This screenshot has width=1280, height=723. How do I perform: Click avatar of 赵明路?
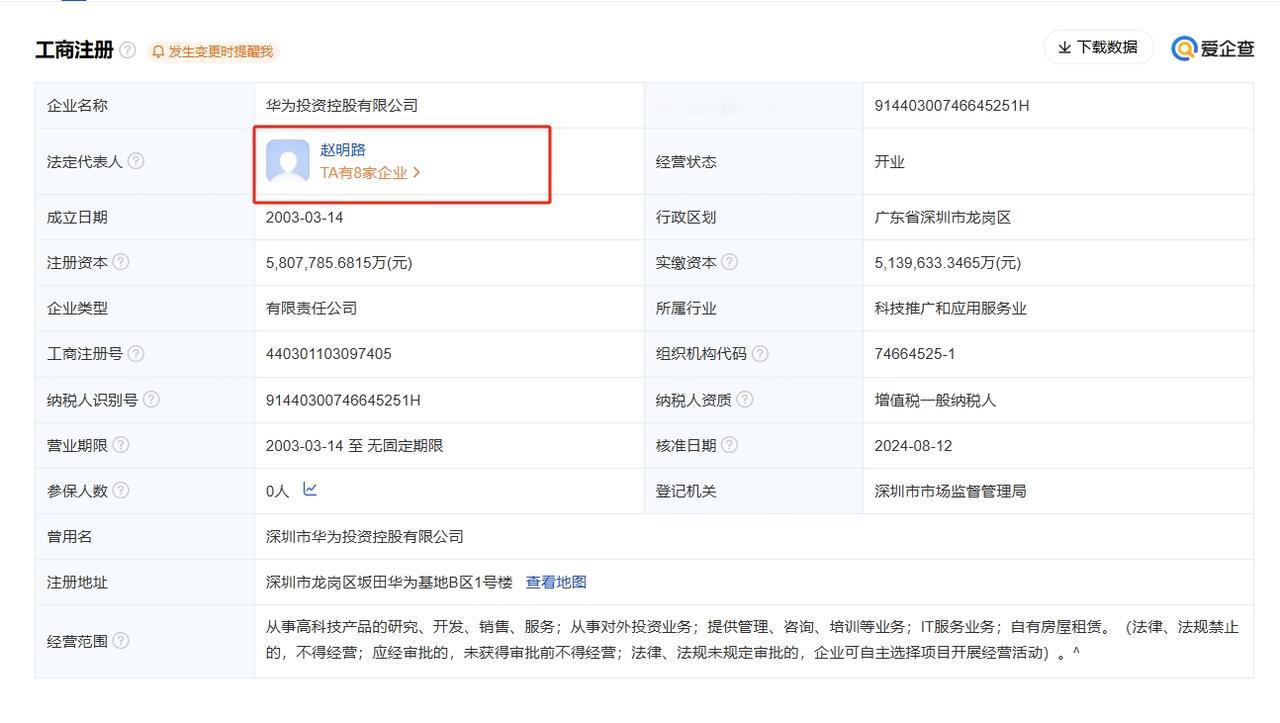[288, 161]
